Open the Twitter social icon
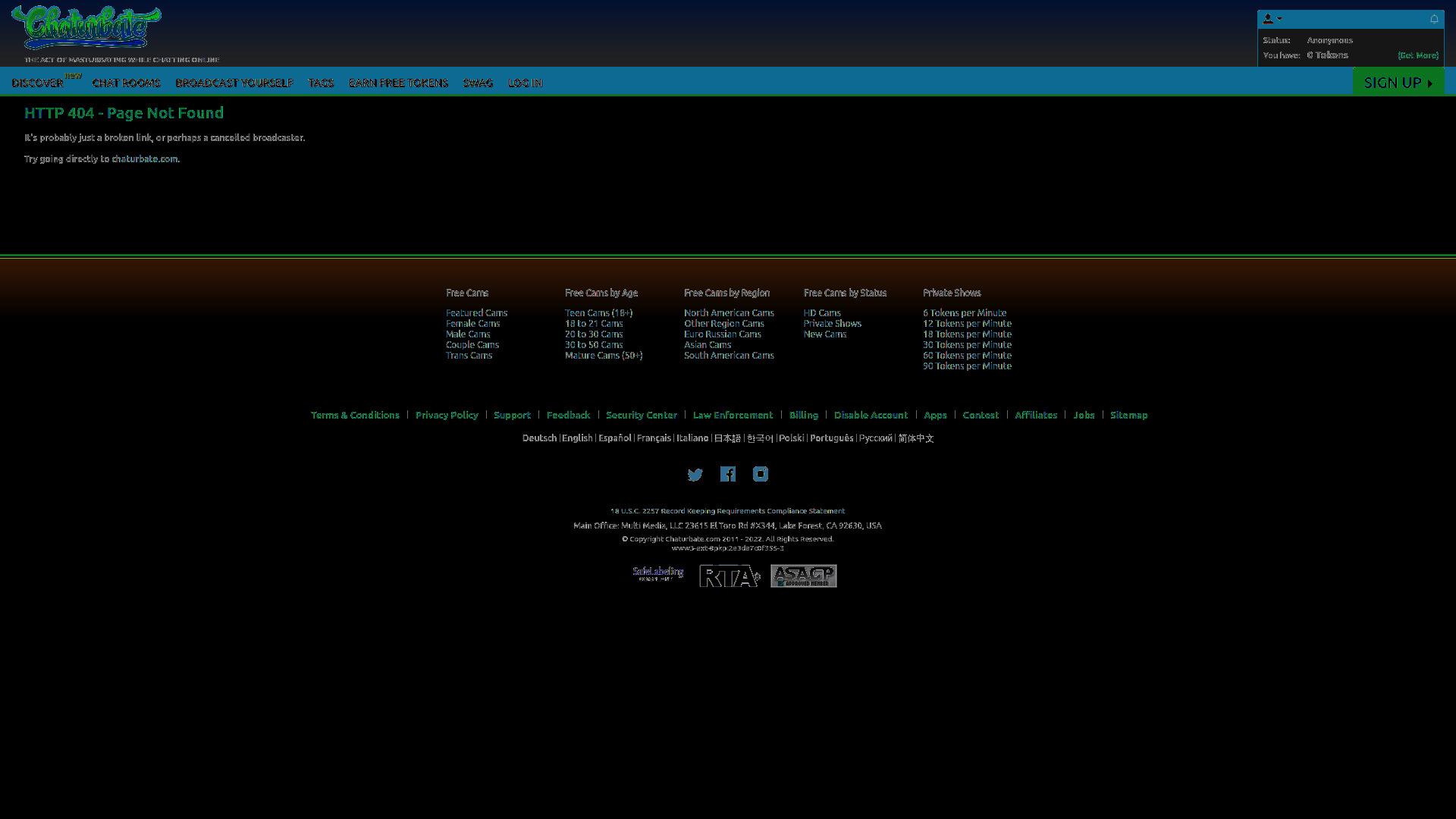1456x819 pixels. pyautogui.click(x=695, y=475)
